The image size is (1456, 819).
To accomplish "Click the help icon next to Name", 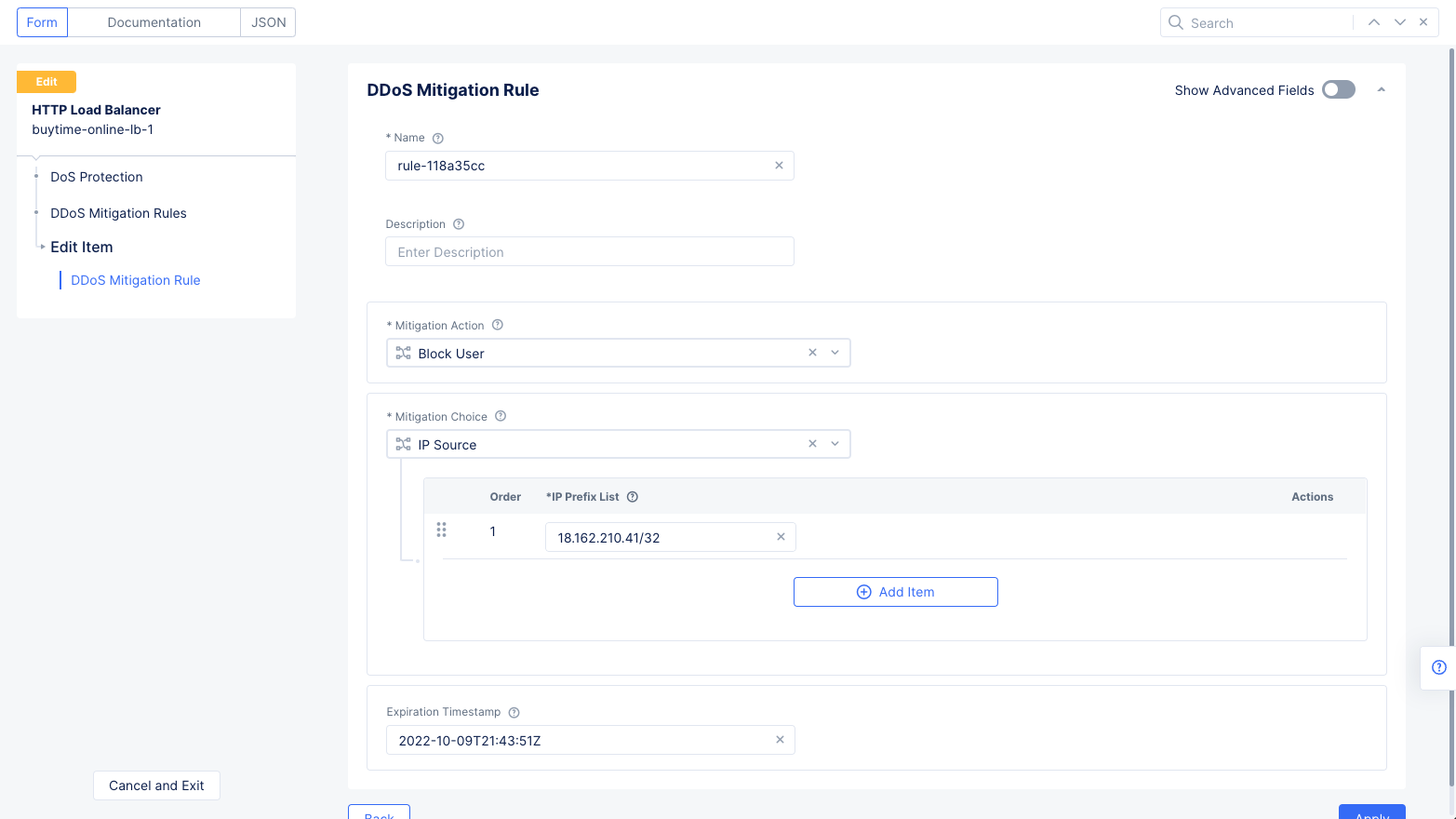I will point(438,139).
